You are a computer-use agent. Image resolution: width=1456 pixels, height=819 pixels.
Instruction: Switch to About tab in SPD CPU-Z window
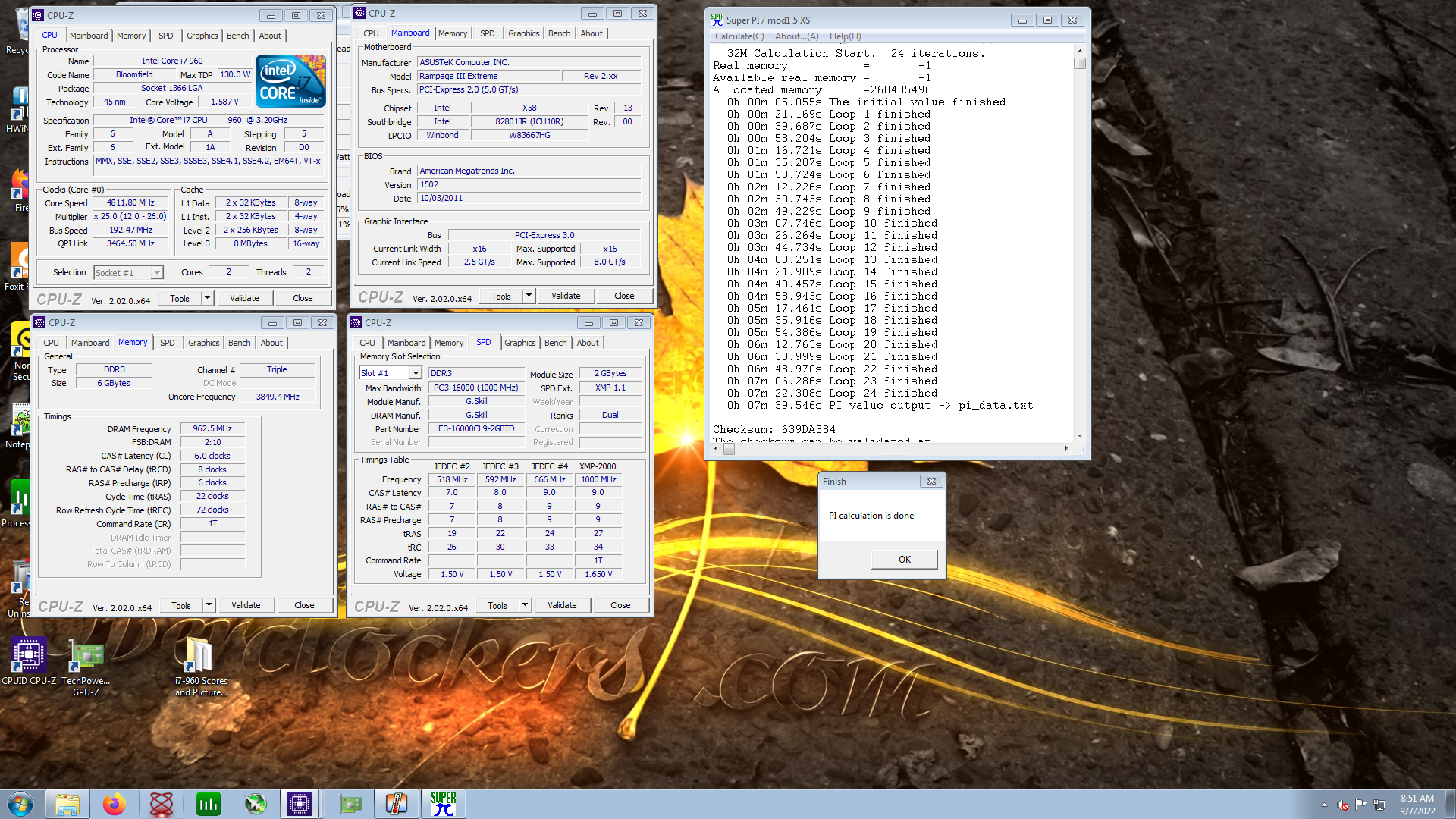tap(588, 343)
